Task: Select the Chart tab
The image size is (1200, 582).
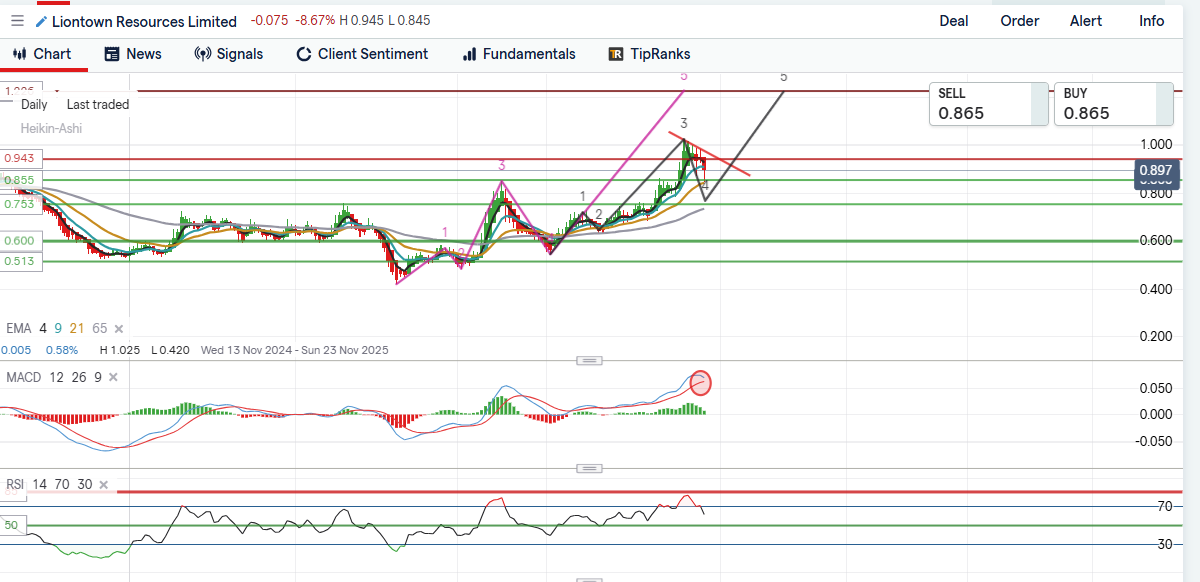Action: pyautogui.click(x=42, y=54)
